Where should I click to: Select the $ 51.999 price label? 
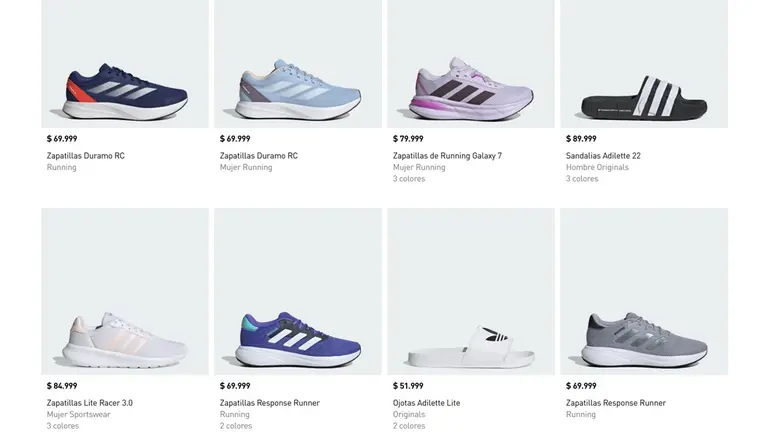pos(408,386)
